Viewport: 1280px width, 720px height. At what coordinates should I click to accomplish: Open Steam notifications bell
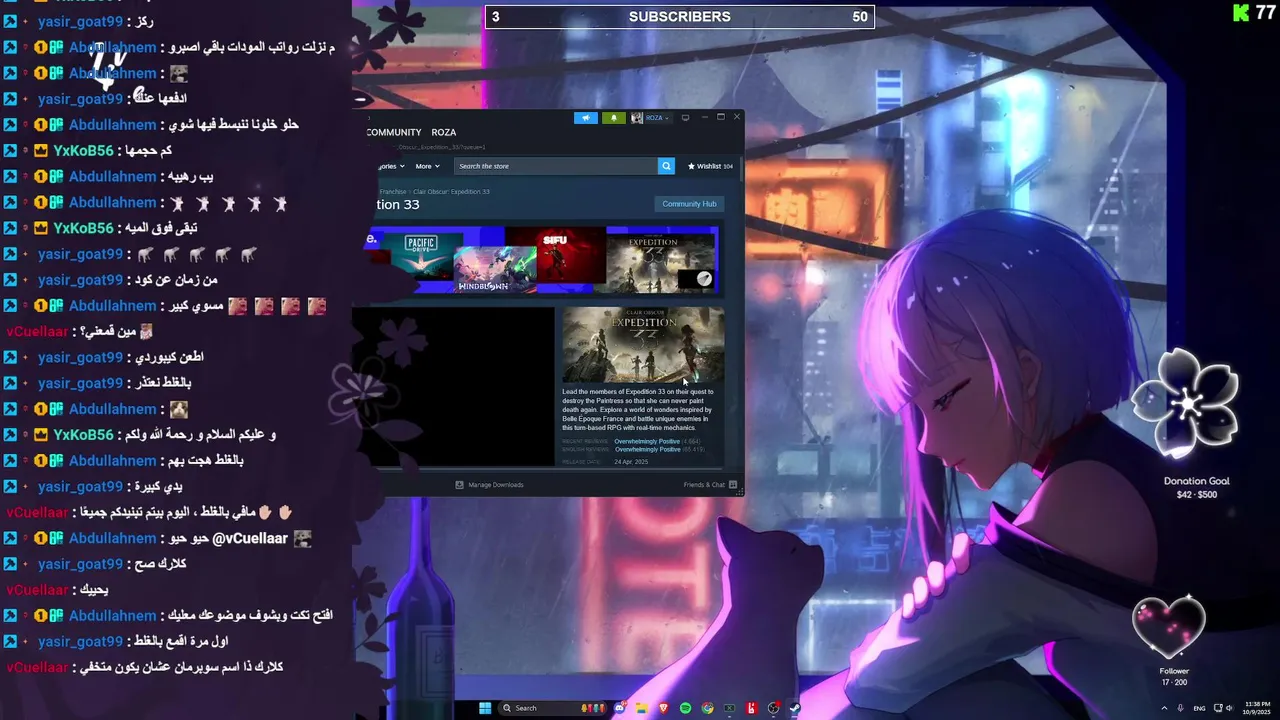click(x=614, y=118)
